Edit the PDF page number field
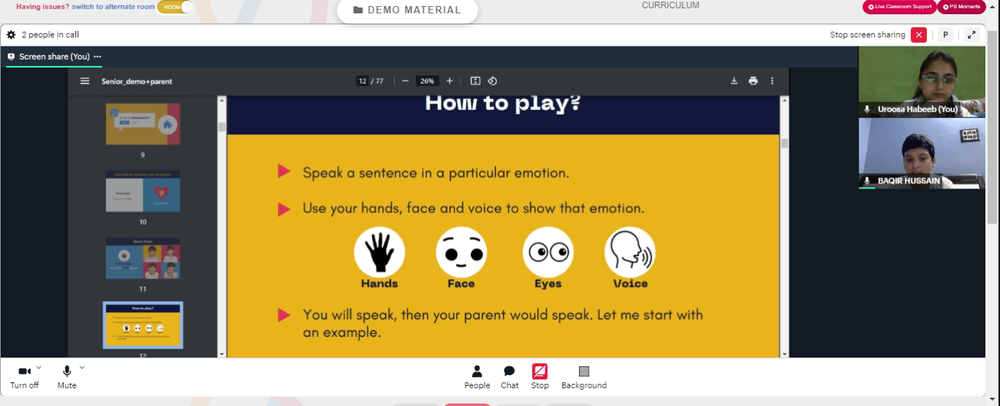 [362, 81]
